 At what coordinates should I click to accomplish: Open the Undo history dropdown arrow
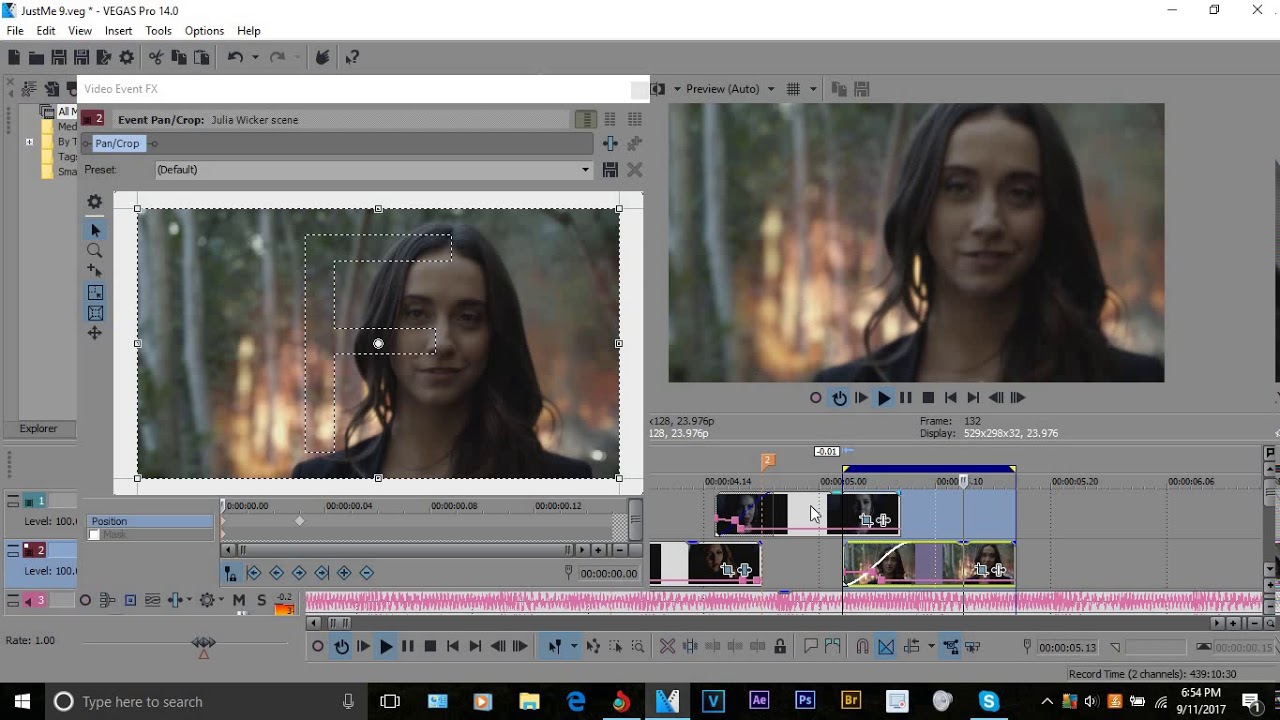(x=254, y=58)
